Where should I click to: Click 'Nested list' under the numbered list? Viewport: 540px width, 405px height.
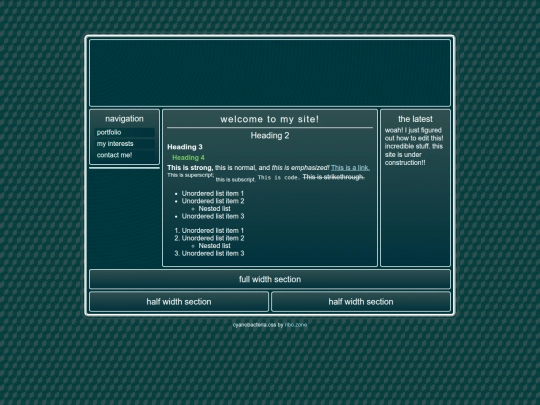click(x=215, y=246)
